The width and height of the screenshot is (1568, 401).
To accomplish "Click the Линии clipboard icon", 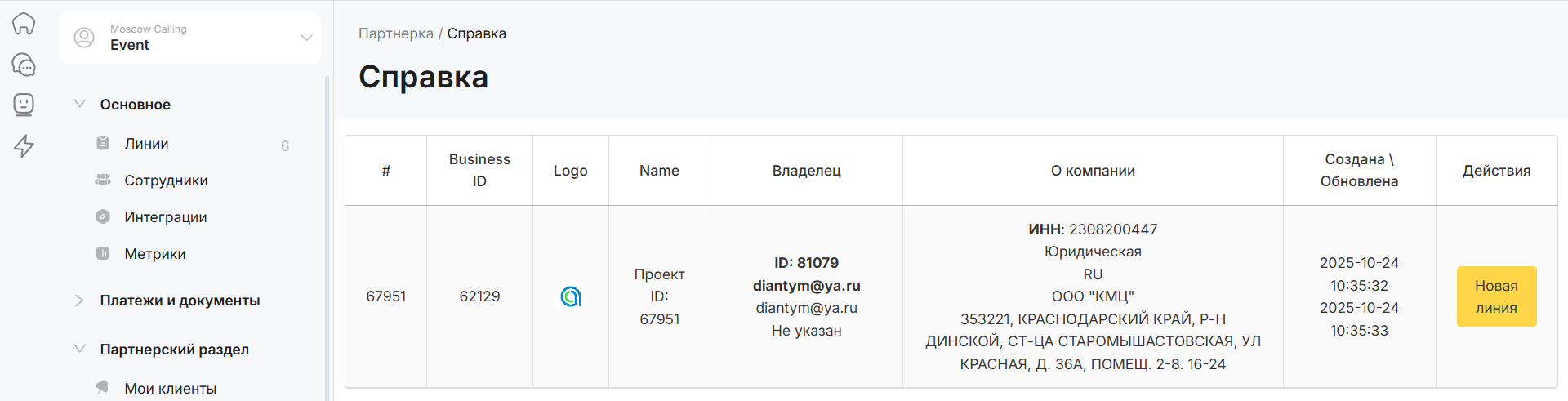I will [x=103, y=144].
